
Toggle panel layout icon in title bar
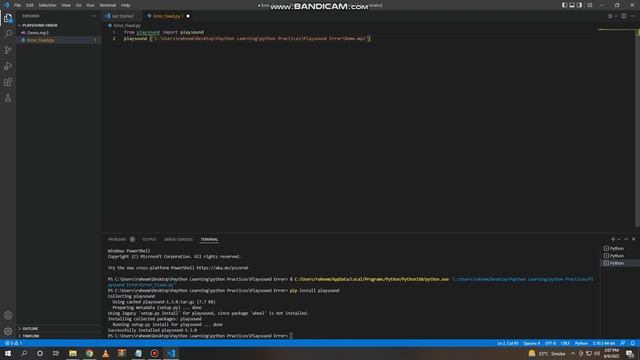[572, 5]
